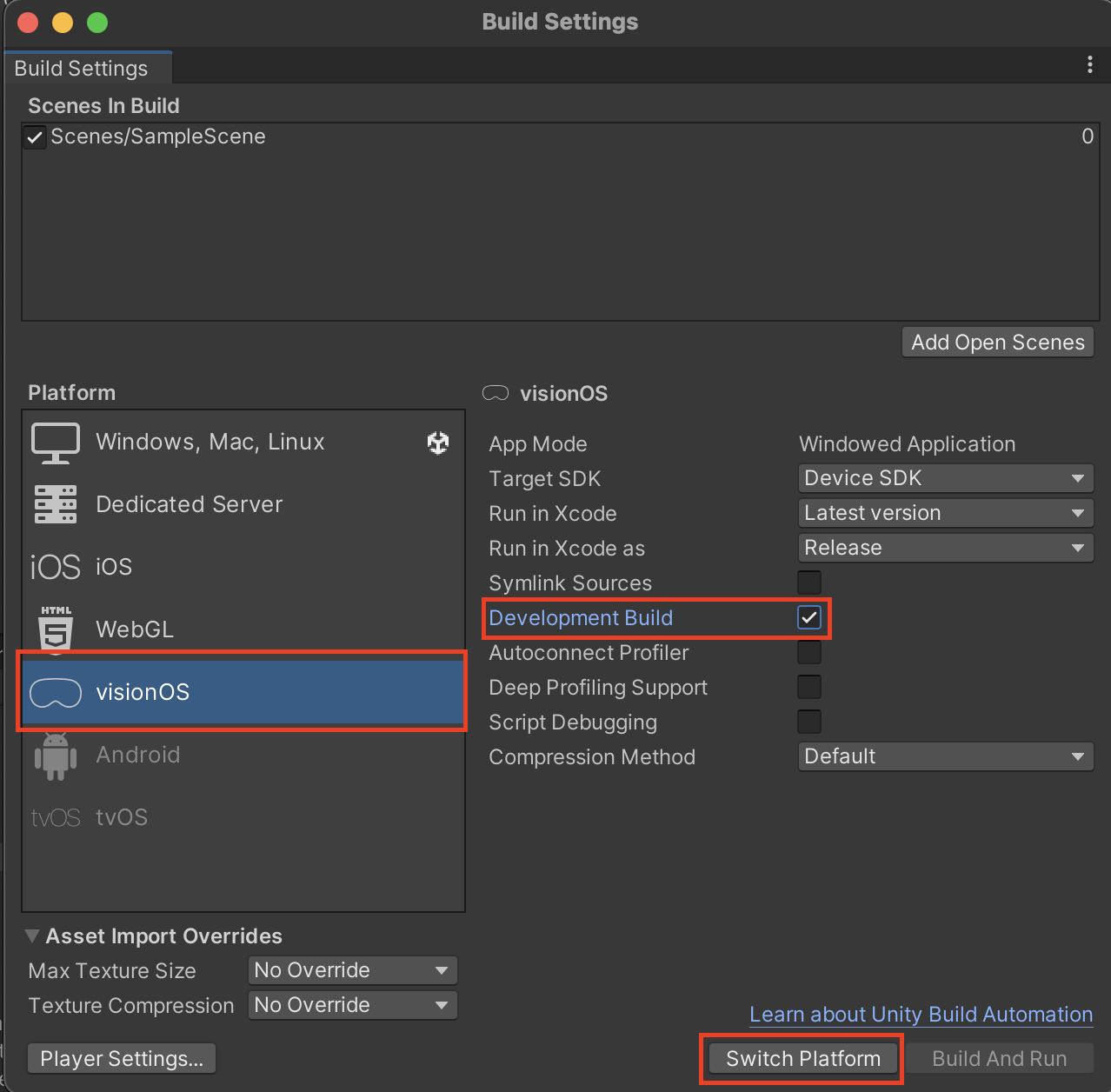Select the Dedicated Server platform icon
Screen dimensions: 1111x1092
(55, 504)
